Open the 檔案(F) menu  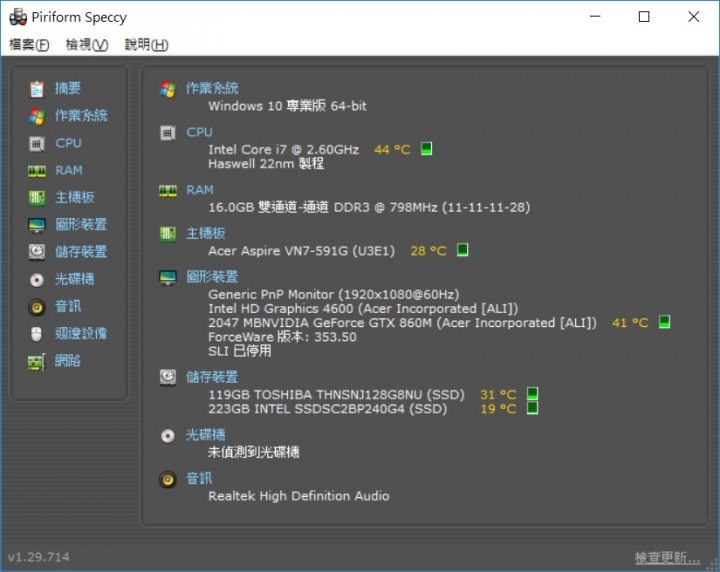pos(29,45)
